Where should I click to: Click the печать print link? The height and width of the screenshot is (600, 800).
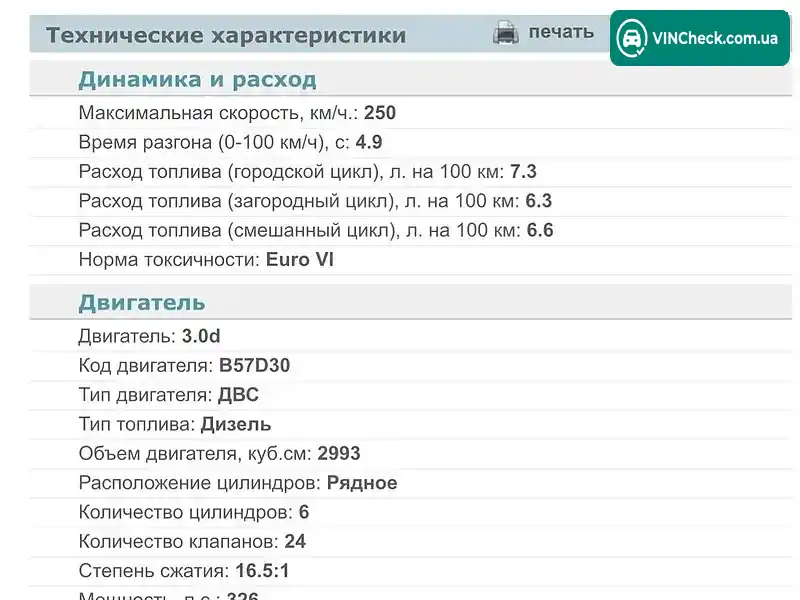click(x=561, y=32)
